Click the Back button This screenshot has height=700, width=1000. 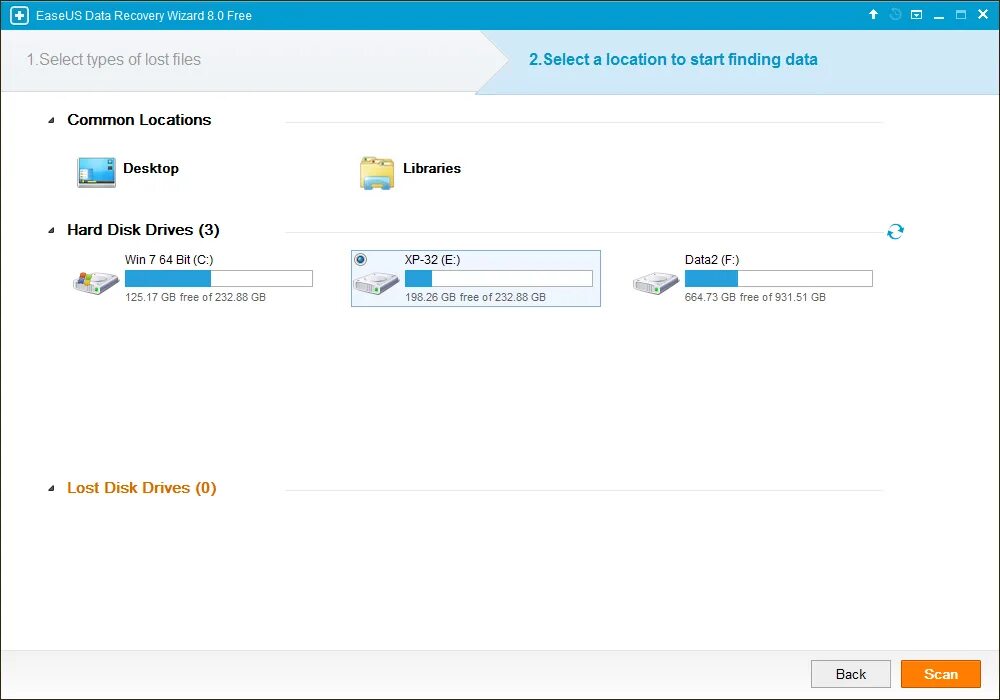[x=851, y=674]
